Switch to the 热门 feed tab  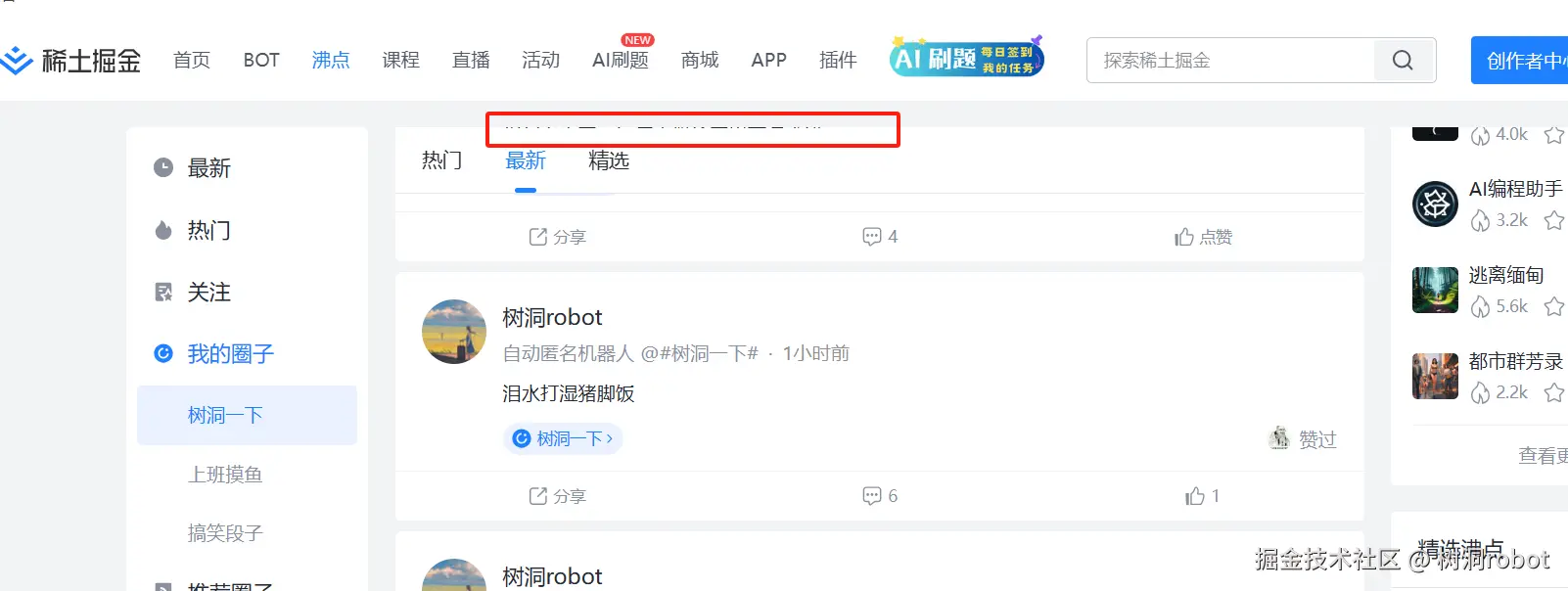pos(441,160)
